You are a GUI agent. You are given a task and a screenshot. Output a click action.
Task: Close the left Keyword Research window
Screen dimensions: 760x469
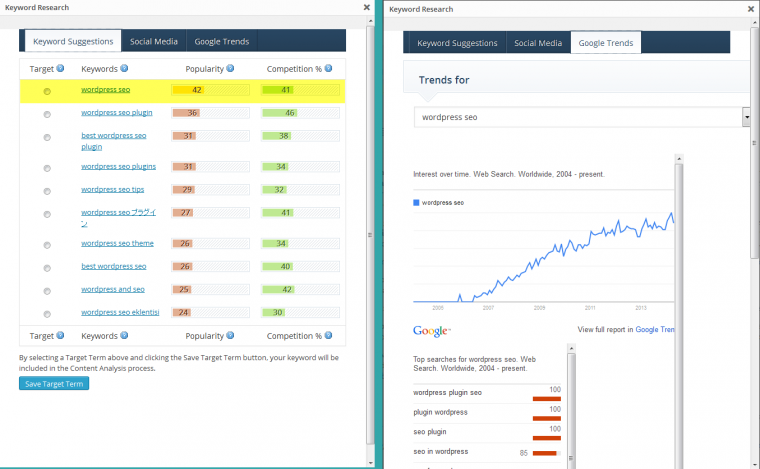(366, 7)
